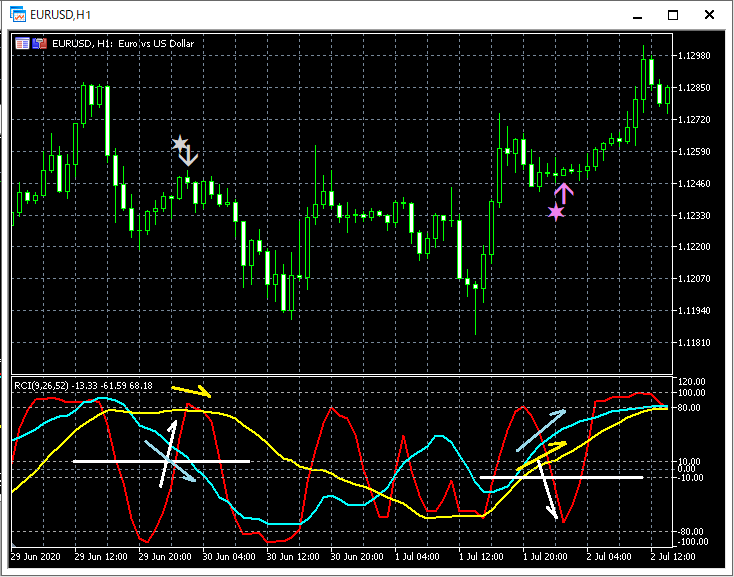This screenshot has width=734, height=577.
Task: Close the EURUSD,H1 chart window
Action: tap(709, 15)
